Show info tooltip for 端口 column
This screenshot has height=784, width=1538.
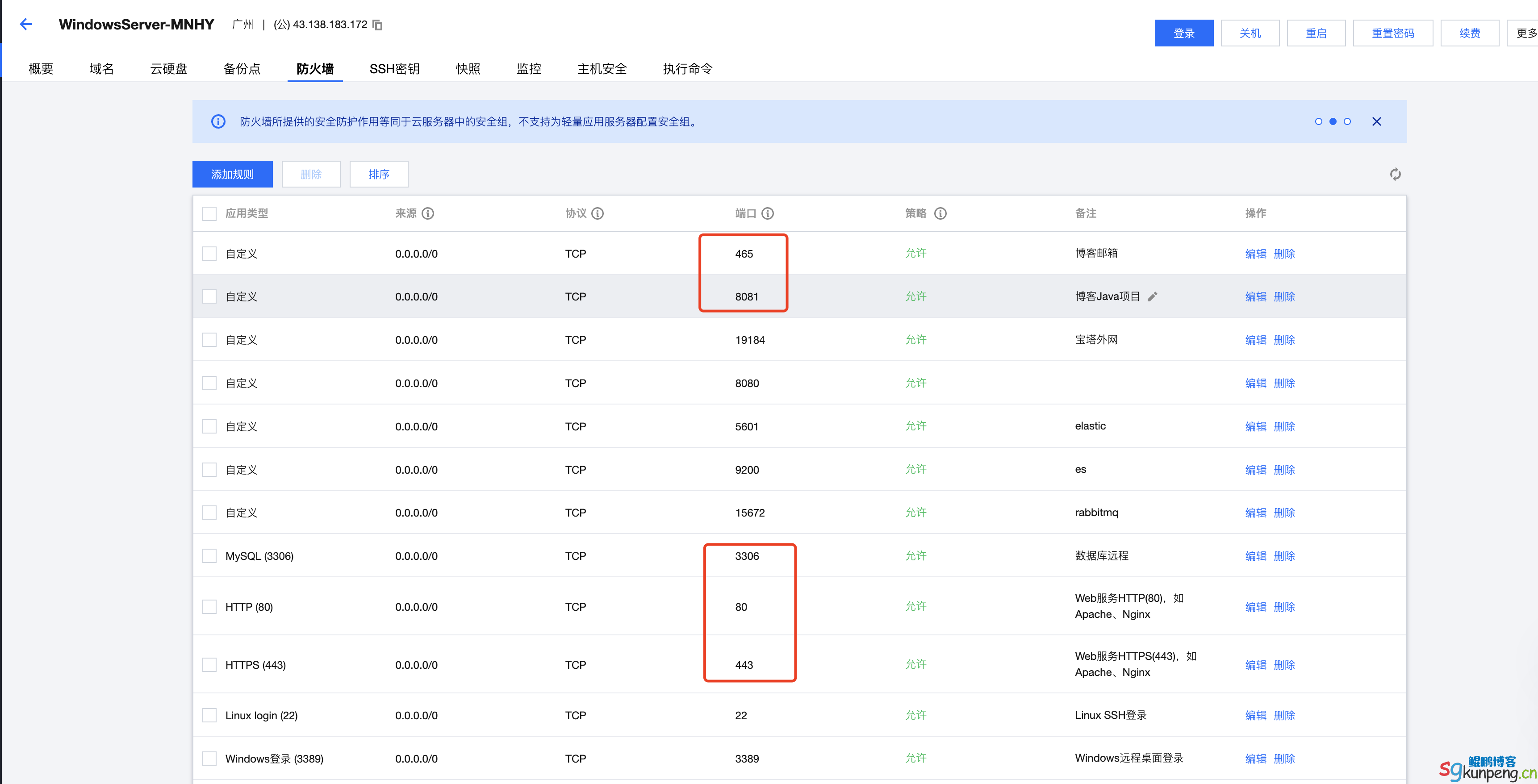[768, 213]
